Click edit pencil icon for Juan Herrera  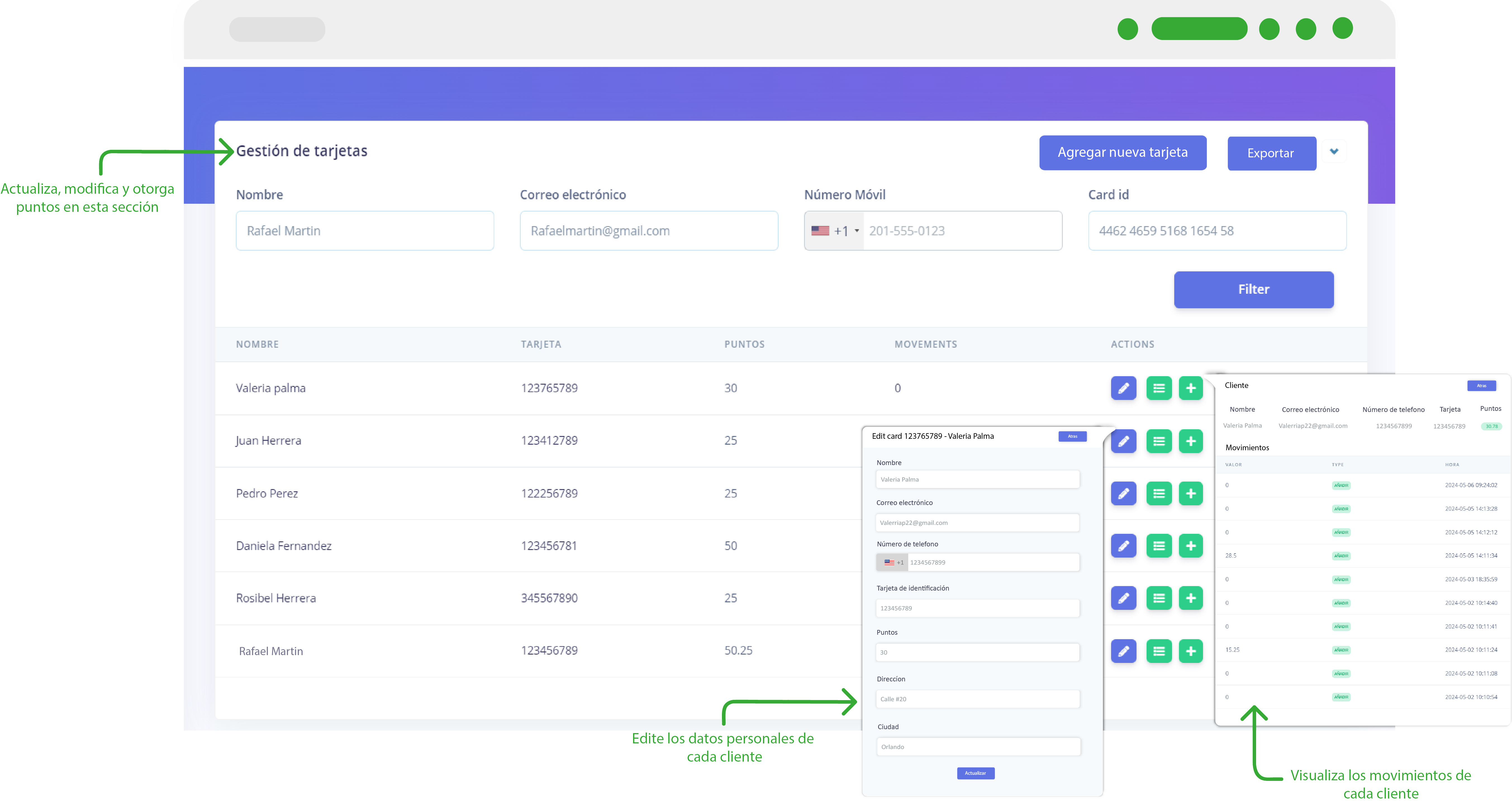1123,441
